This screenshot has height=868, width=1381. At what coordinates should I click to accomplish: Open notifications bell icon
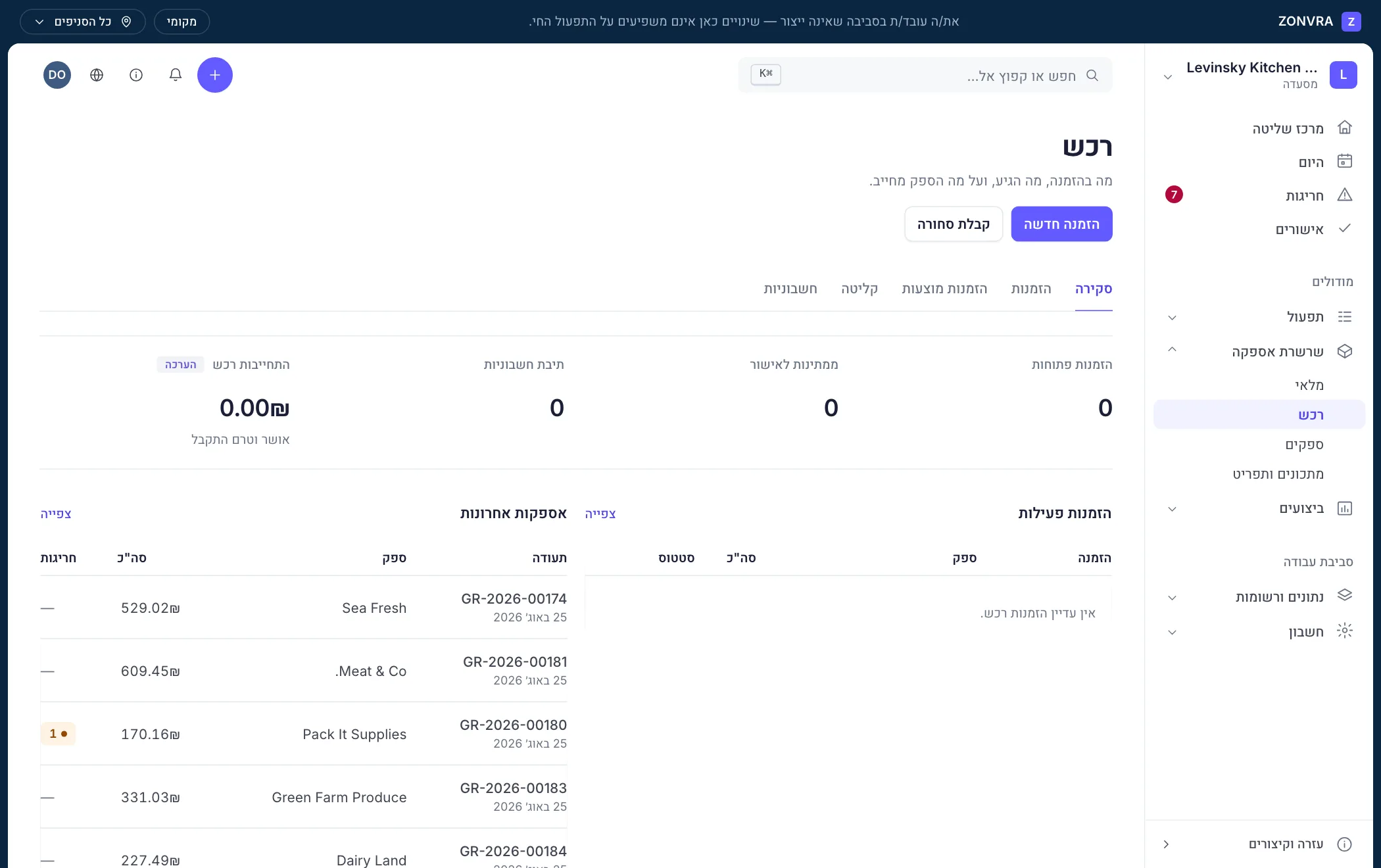tap(176, 75)
